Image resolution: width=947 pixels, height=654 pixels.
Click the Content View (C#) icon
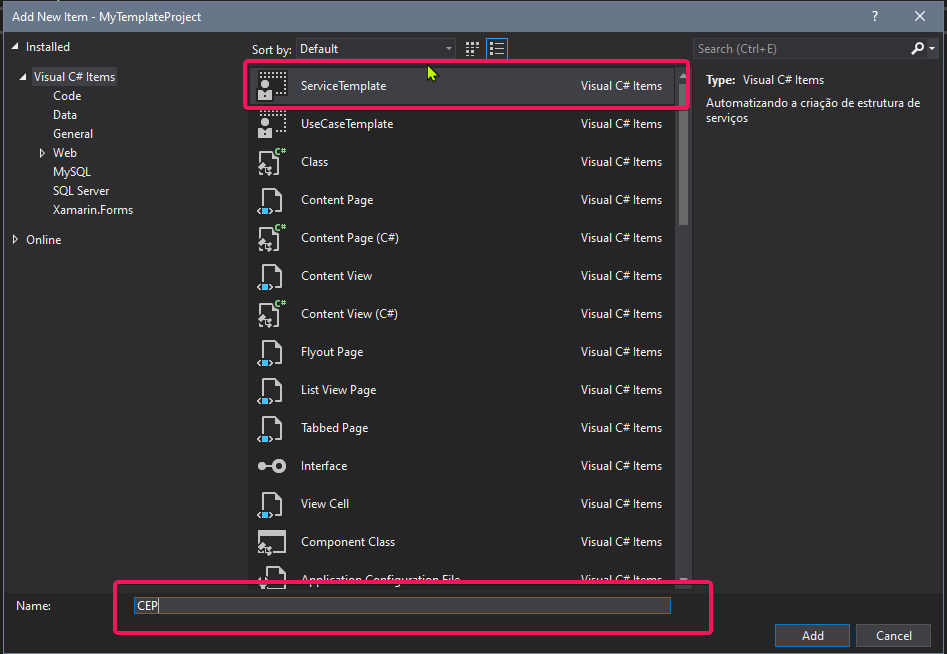pos(272,314)
